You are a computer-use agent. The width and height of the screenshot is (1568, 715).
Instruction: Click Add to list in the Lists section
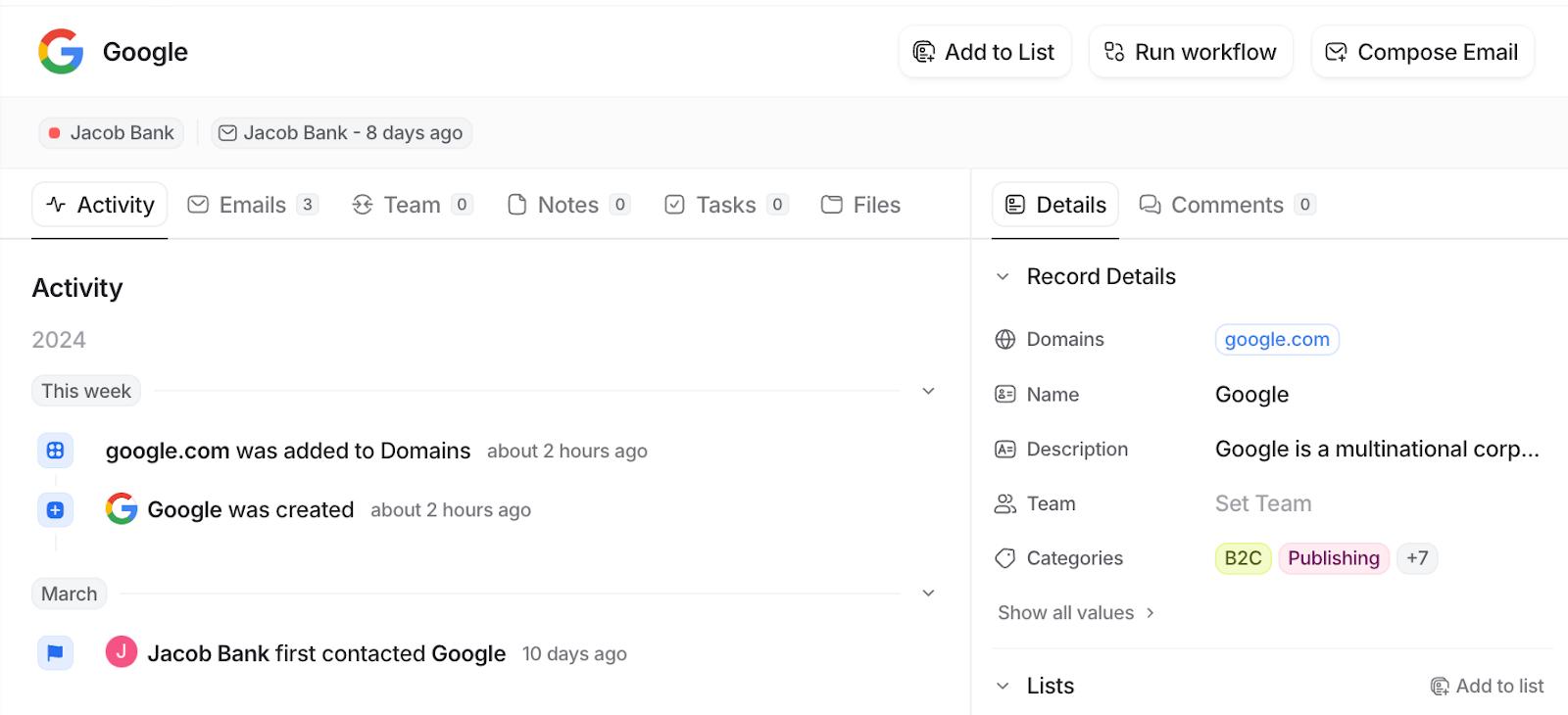tap(1487, 687)
